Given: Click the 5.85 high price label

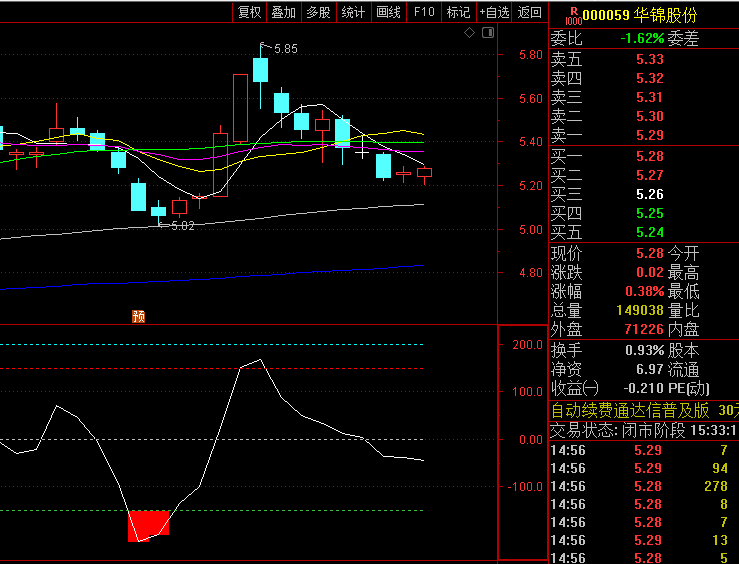Looking at the screenshot, I should click(285, 48).
